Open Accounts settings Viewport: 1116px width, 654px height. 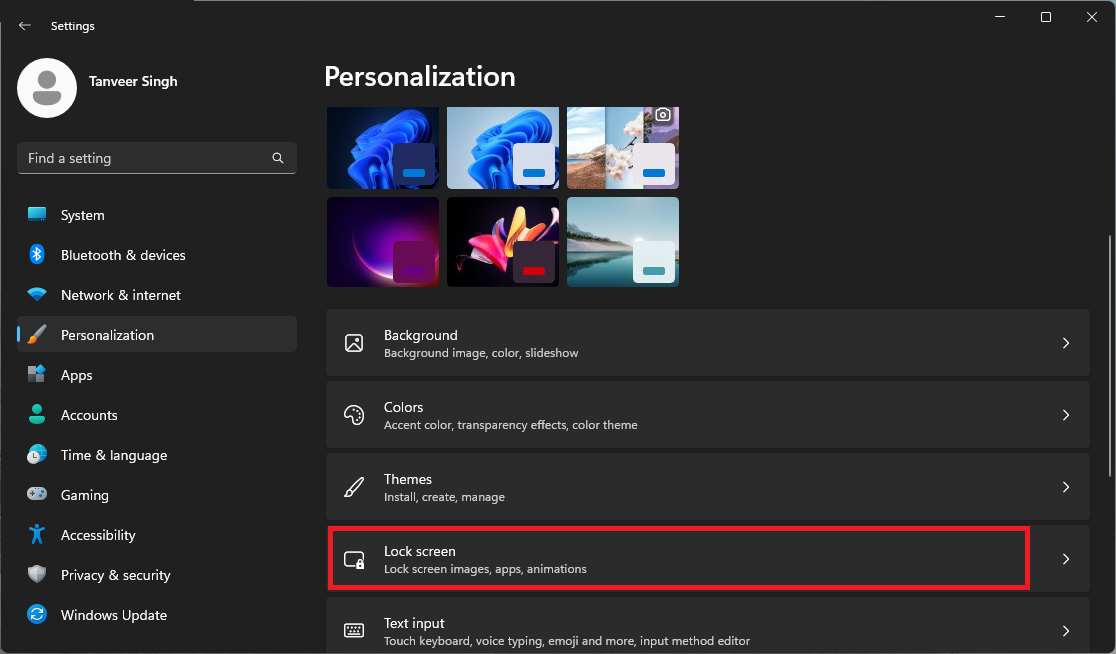(x=89, y=415)
